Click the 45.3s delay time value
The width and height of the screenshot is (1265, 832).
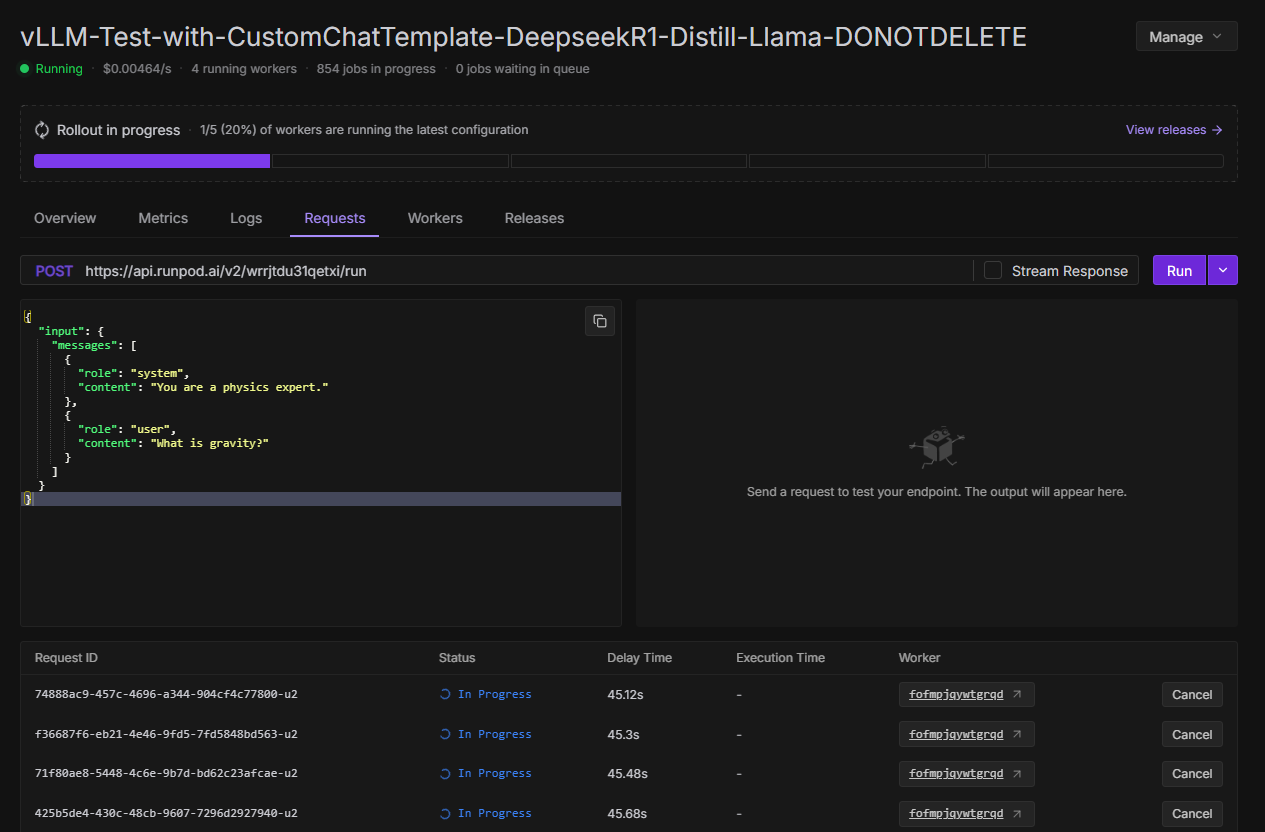click(624, 734)
